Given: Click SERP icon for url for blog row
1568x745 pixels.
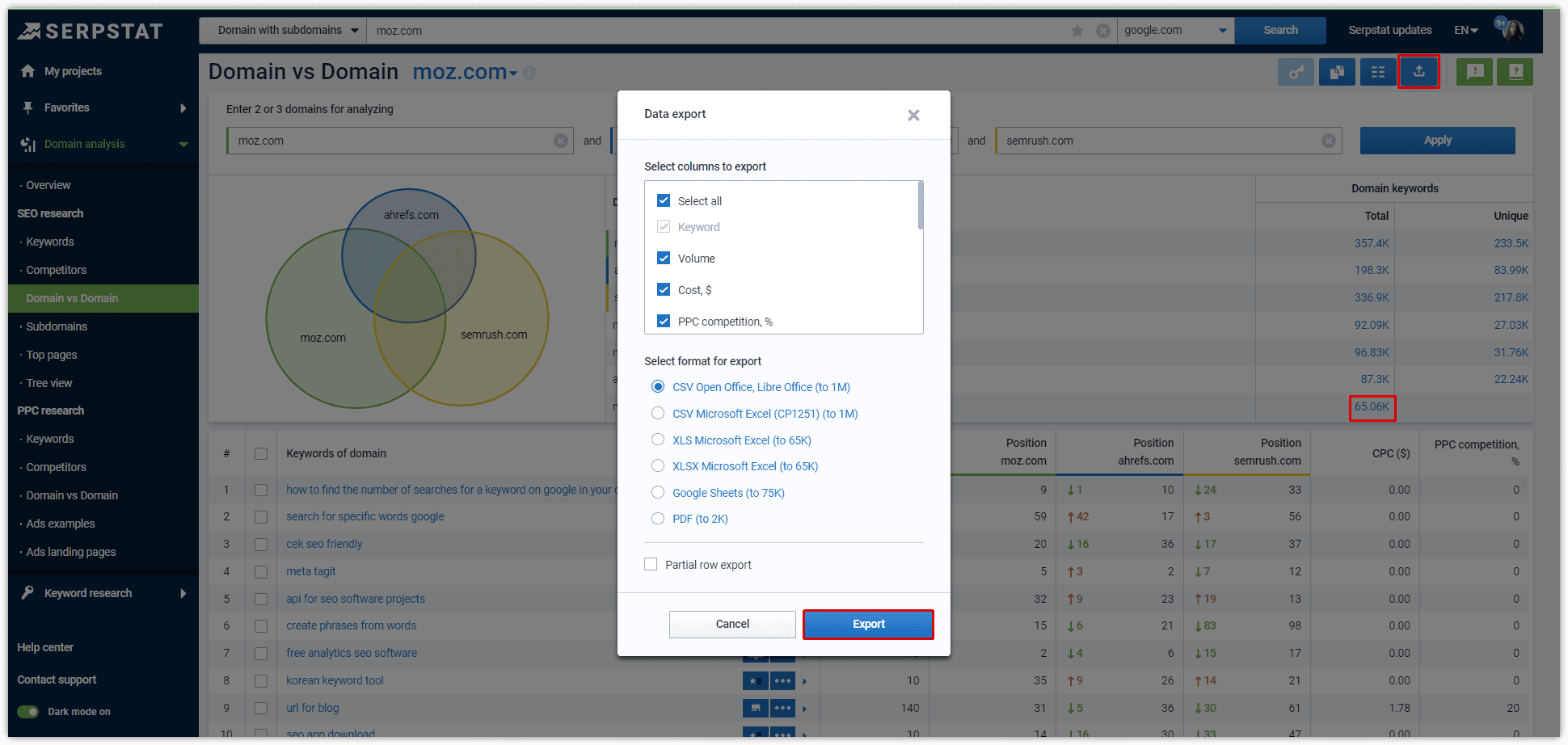Looking at the screenshot, I should [755, 709].
